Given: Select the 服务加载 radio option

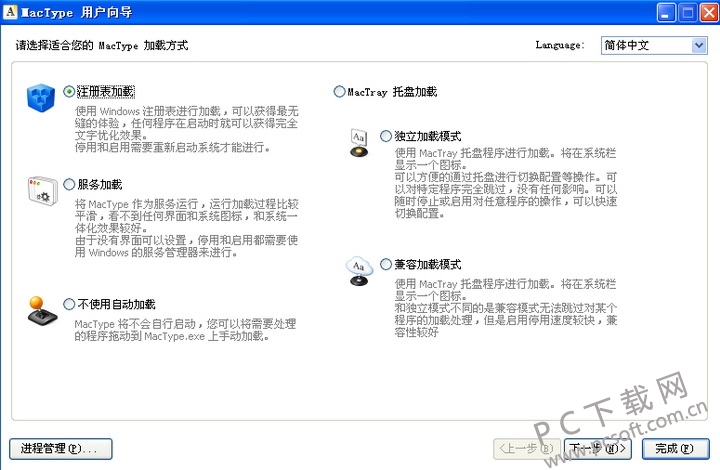Looking at the screenshot, I should [x=69, y=185].
